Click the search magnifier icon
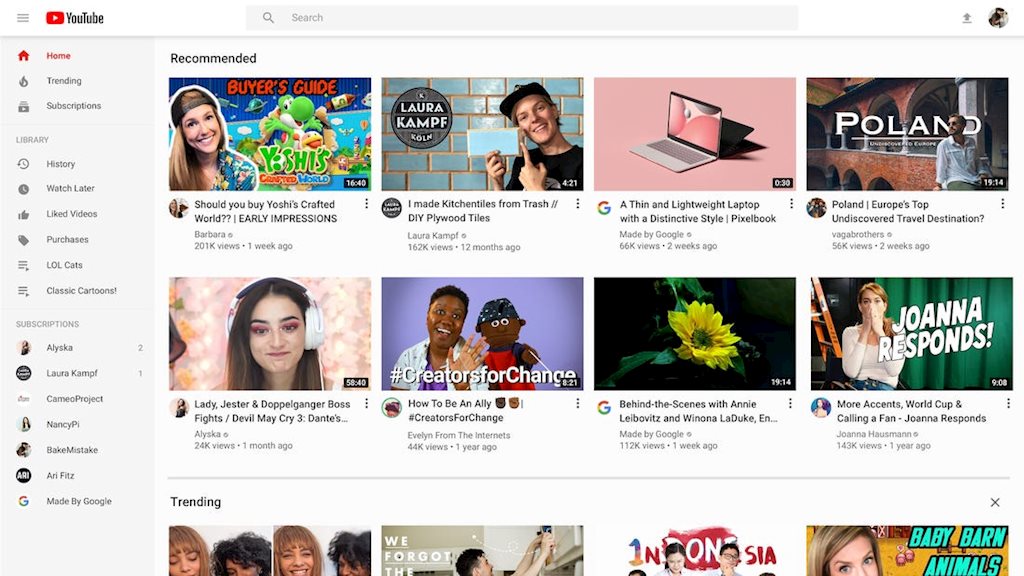Viewport: 1024px width, 576px height. pos(268,18)
